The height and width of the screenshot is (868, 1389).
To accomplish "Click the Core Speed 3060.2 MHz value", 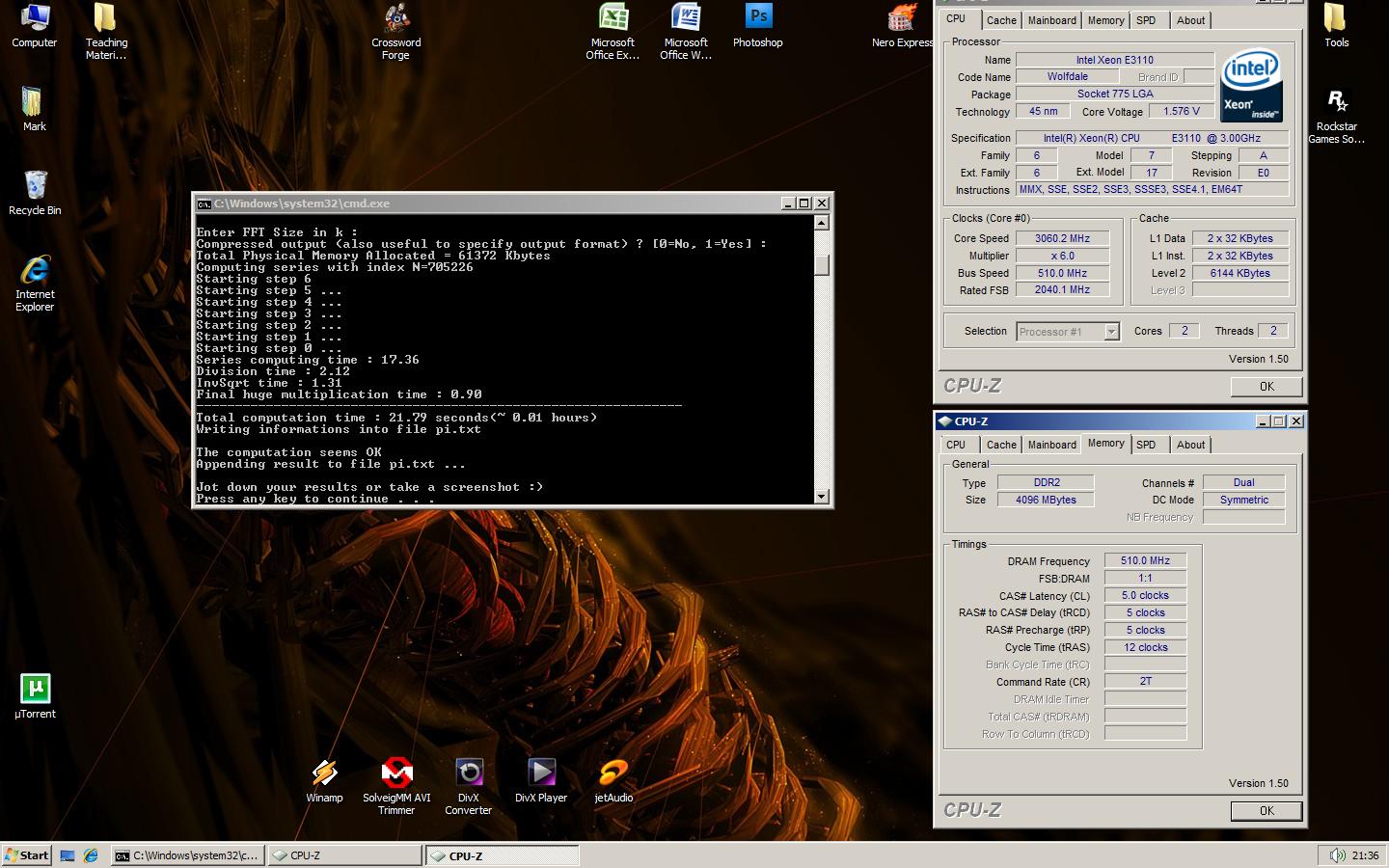I will coord(1062,238).
